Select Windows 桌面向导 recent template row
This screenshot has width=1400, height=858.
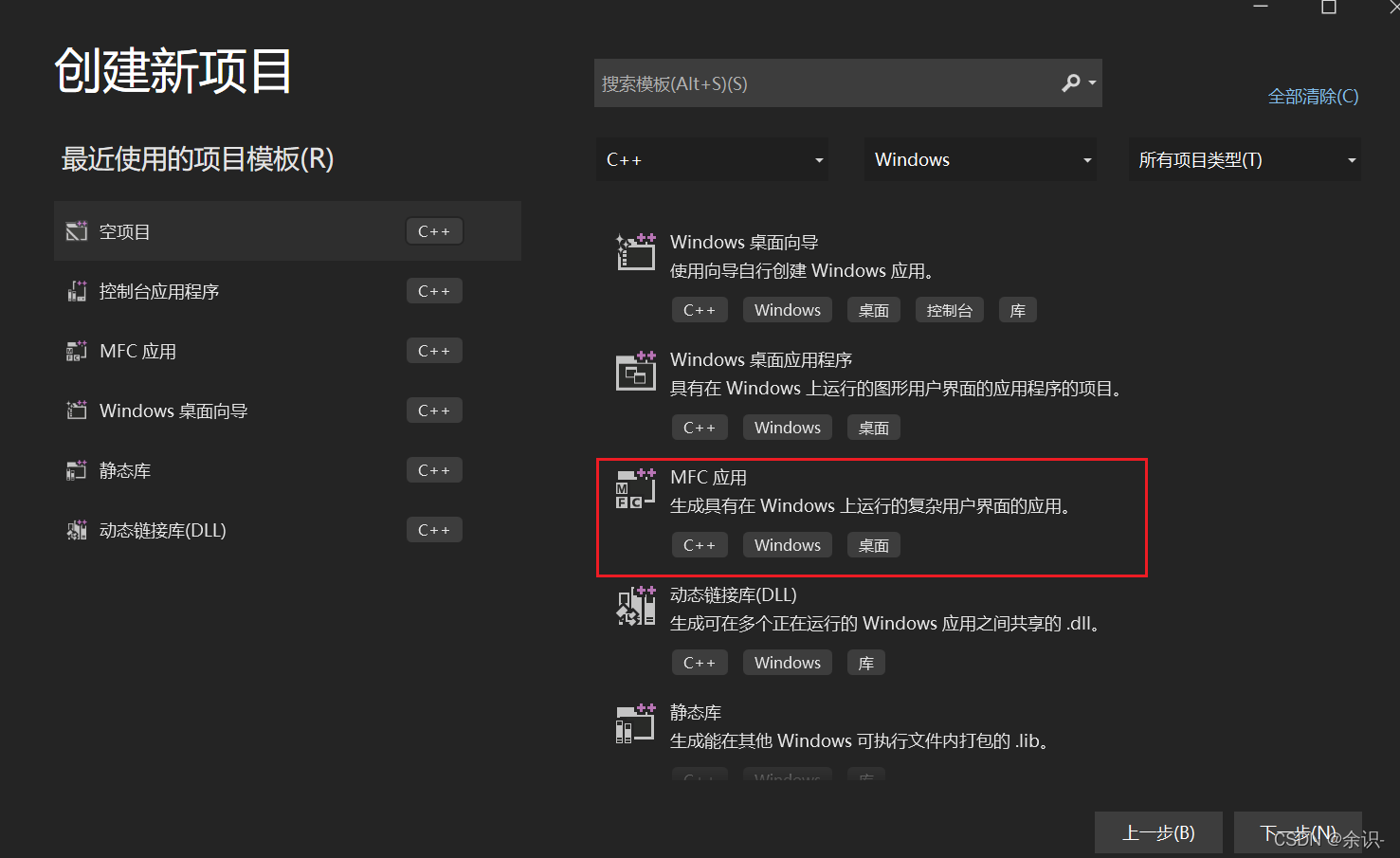[x=287, y=411]
